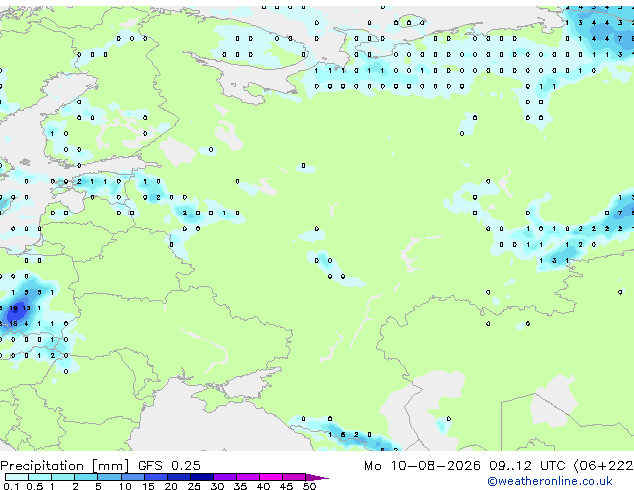The image size is (634, 490).
Task: Click the '19' precipitation value on map
Action: tap(13, 308)
